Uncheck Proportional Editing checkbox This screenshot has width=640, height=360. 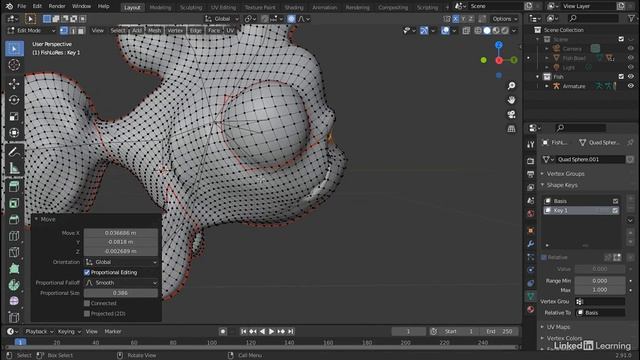[x=87, y=272]
